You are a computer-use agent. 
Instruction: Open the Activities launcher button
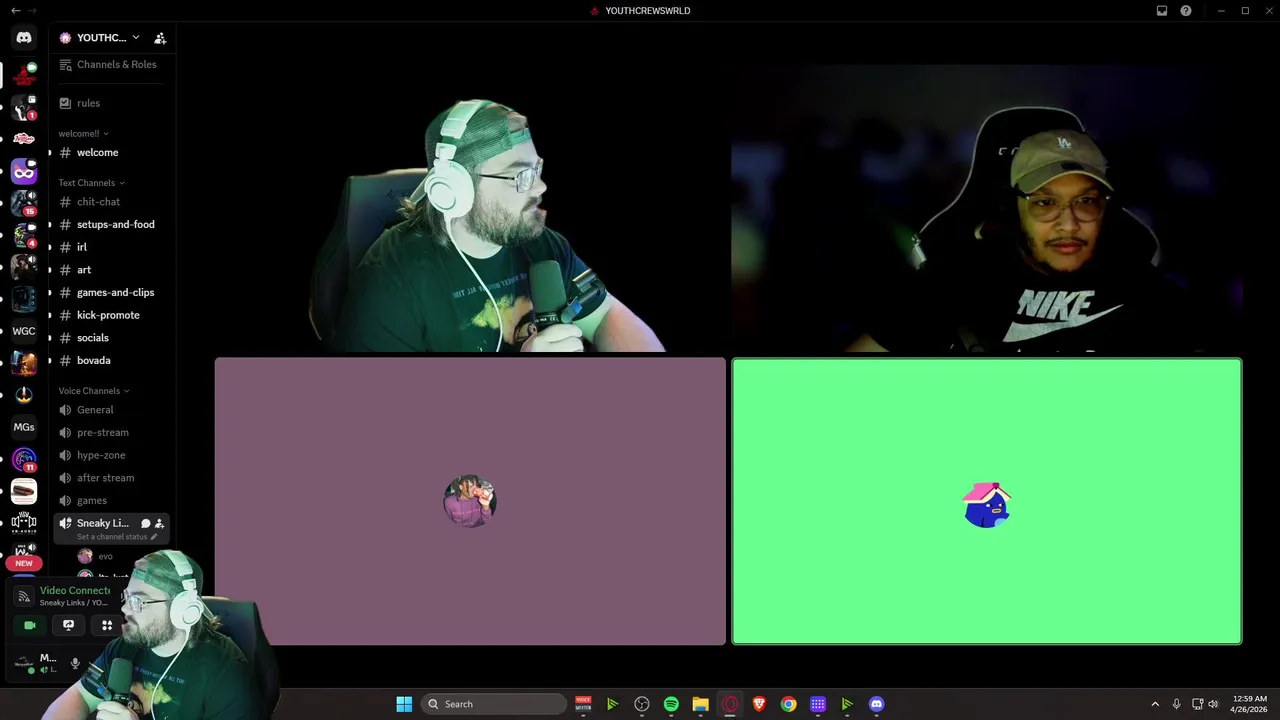(107, 625)
